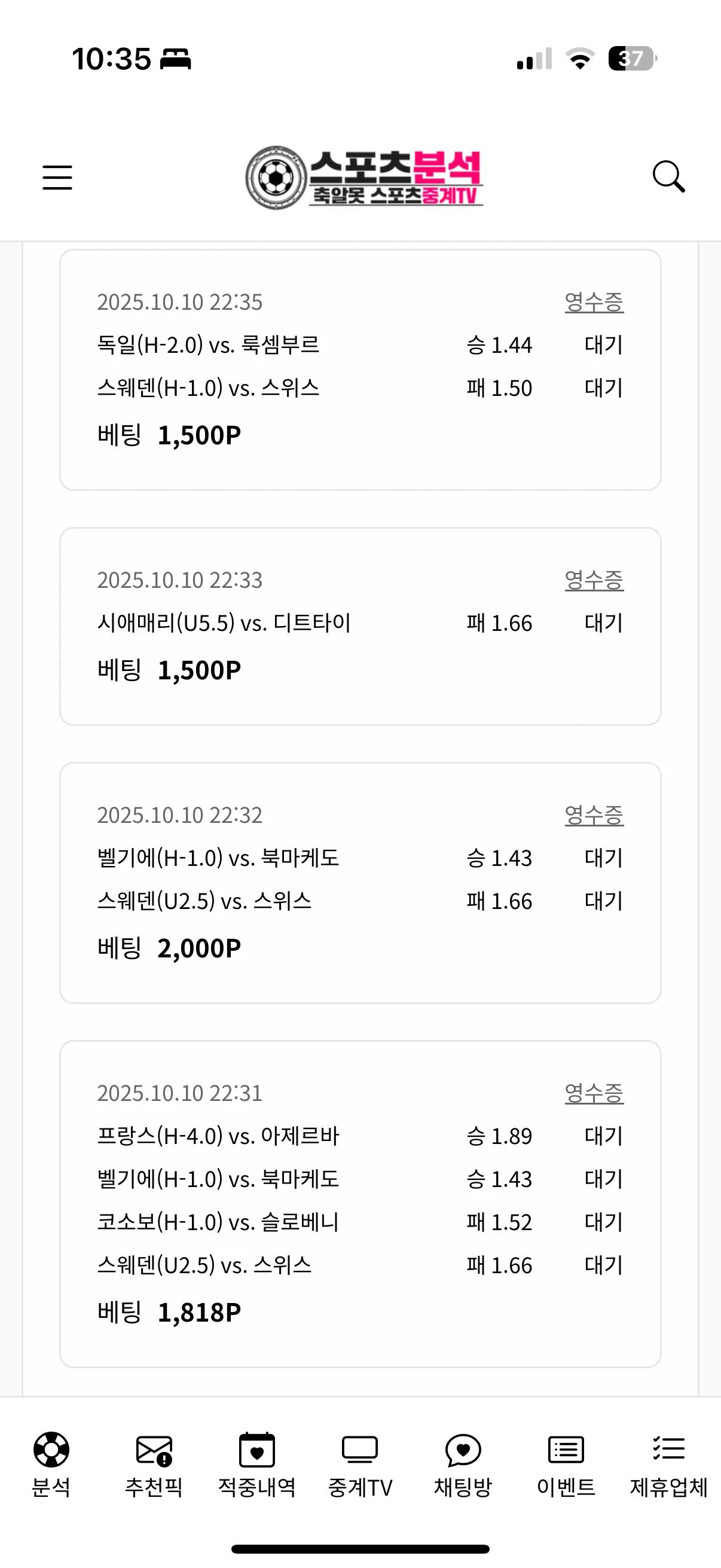
Task: Open 영수증 link for 22:33 bet
Action: click(x=594, y=580)
